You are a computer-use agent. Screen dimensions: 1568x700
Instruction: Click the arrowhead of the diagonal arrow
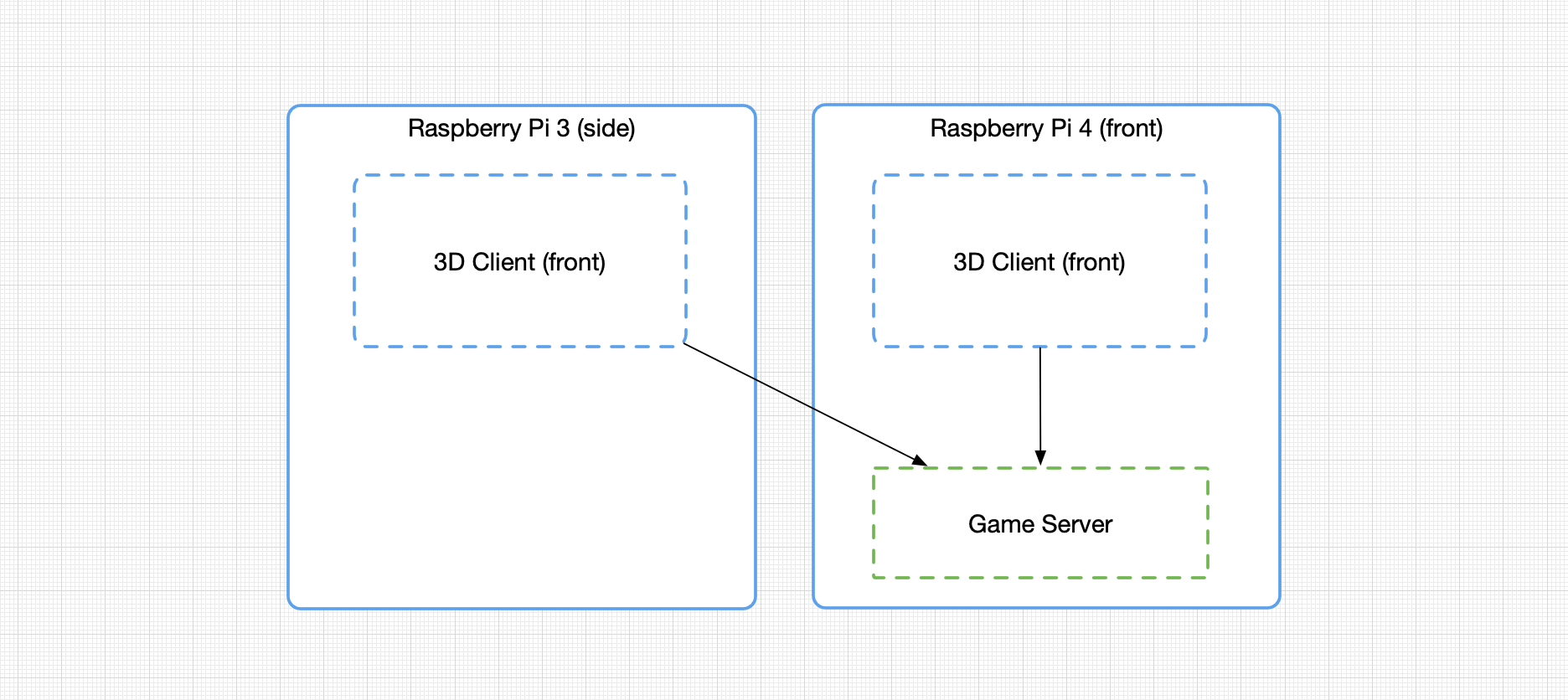pos(921,461)
